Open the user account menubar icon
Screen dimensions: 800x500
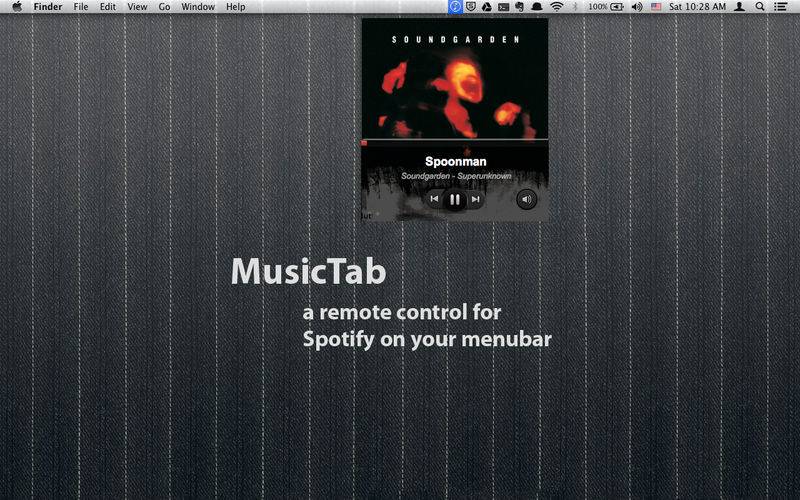click(739, 7)
